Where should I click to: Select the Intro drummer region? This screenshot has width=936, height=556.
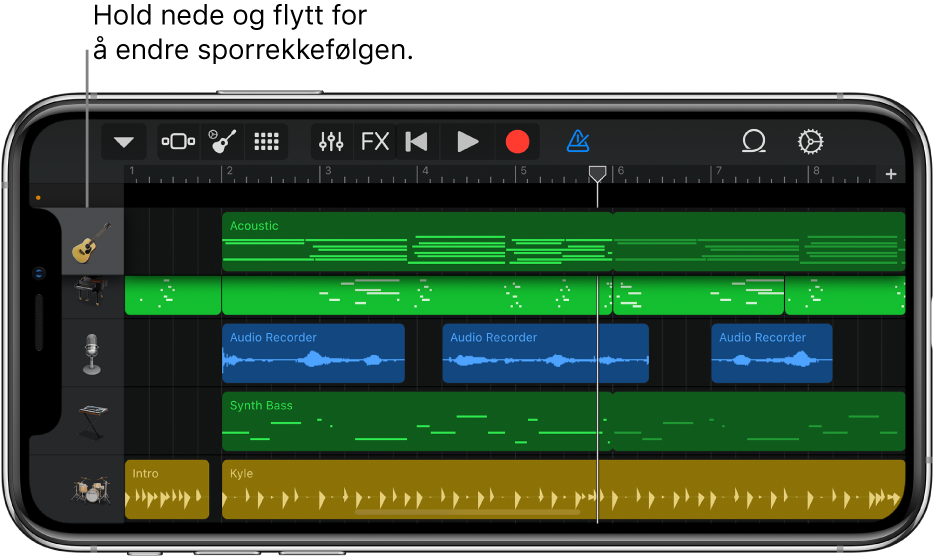click(167, 489)
